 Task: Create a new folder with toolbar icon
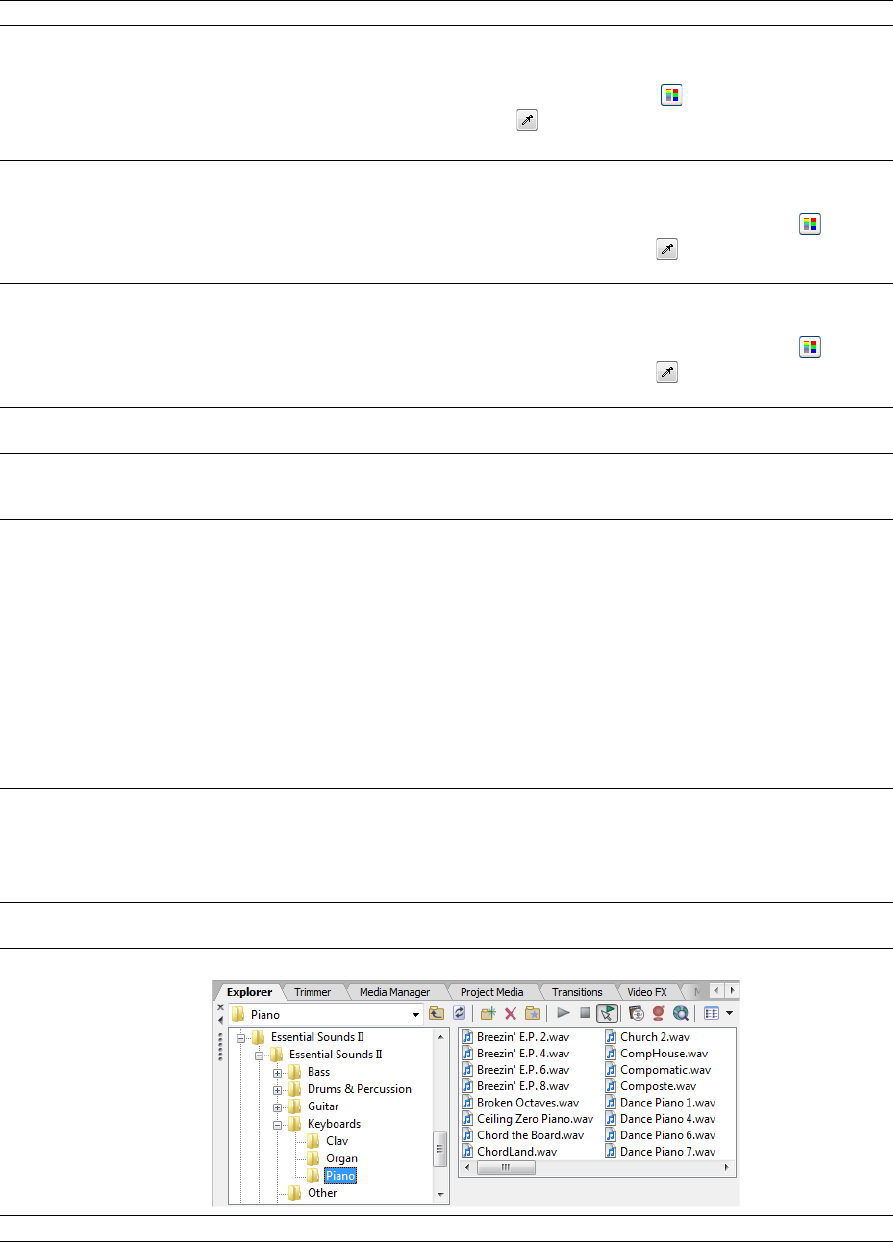pyautogui.click(x=488, y=1013)
